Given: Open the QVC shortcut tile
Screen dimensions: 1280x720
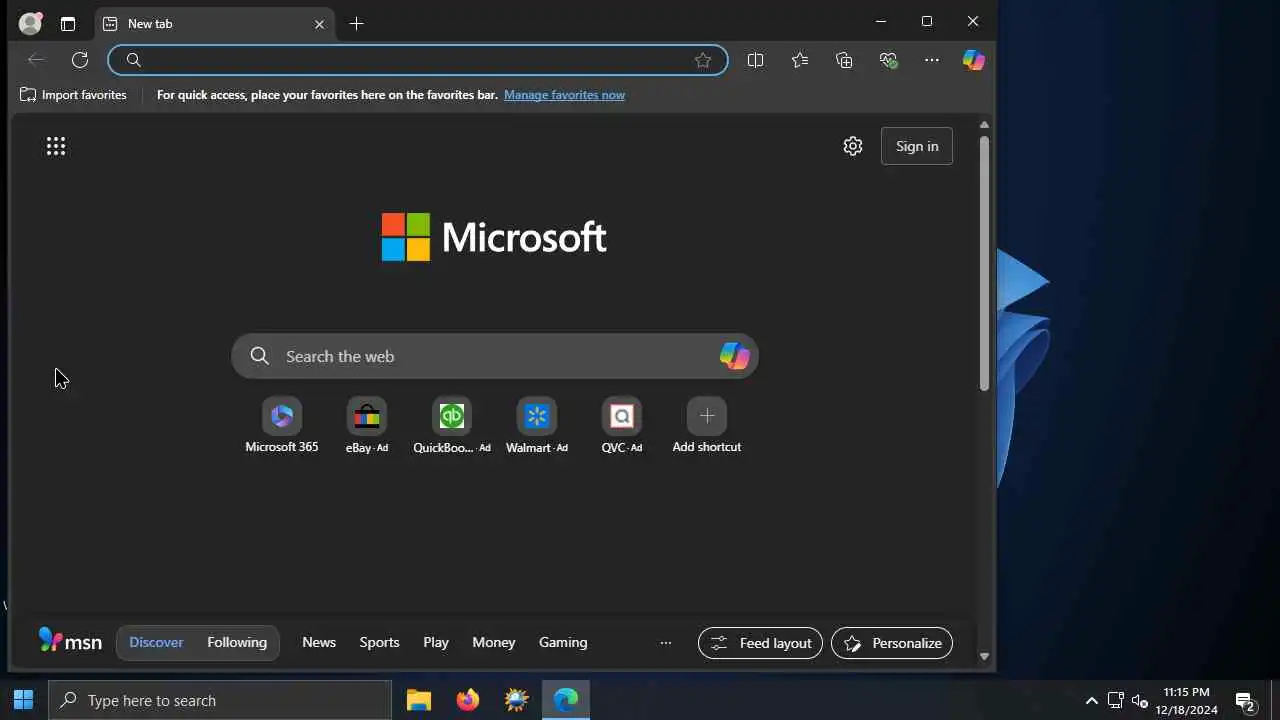Looking at the screenshot, I should point(622,425).
